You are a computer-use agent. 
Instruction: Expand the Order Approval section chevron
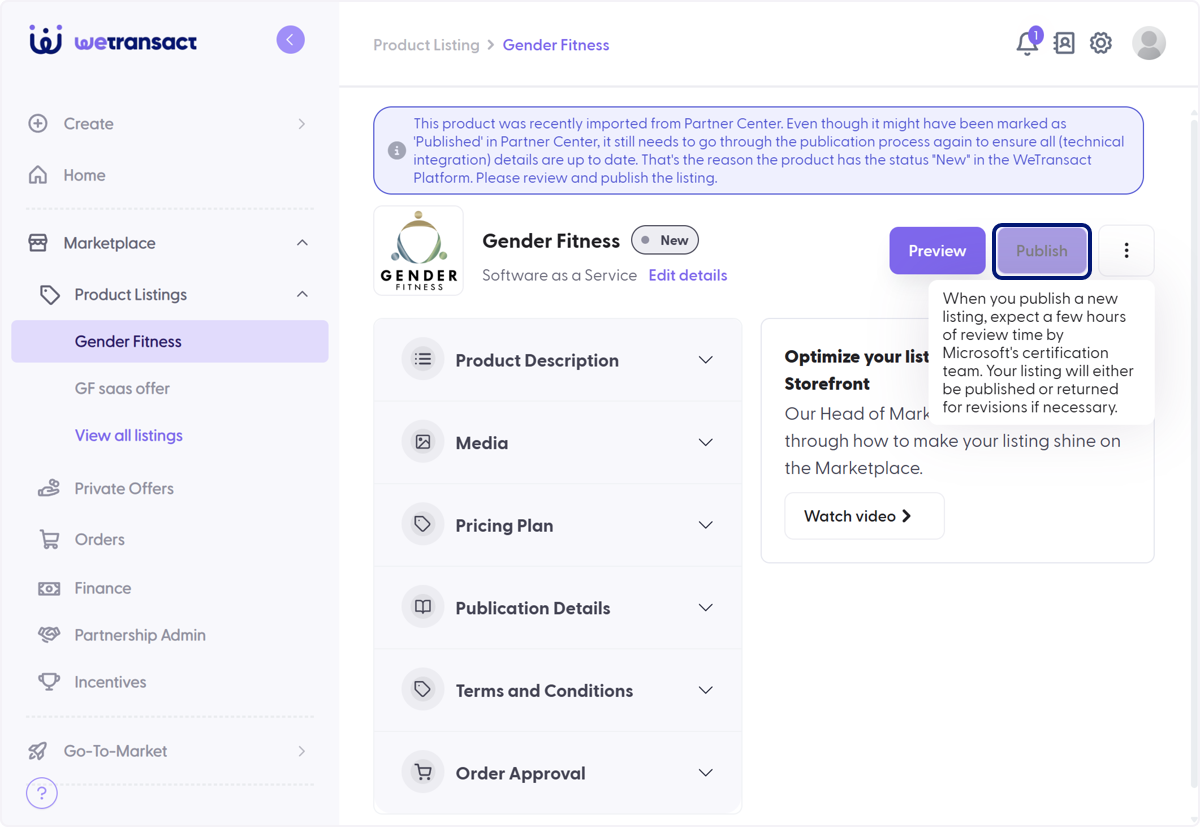[x=706, y=773]
